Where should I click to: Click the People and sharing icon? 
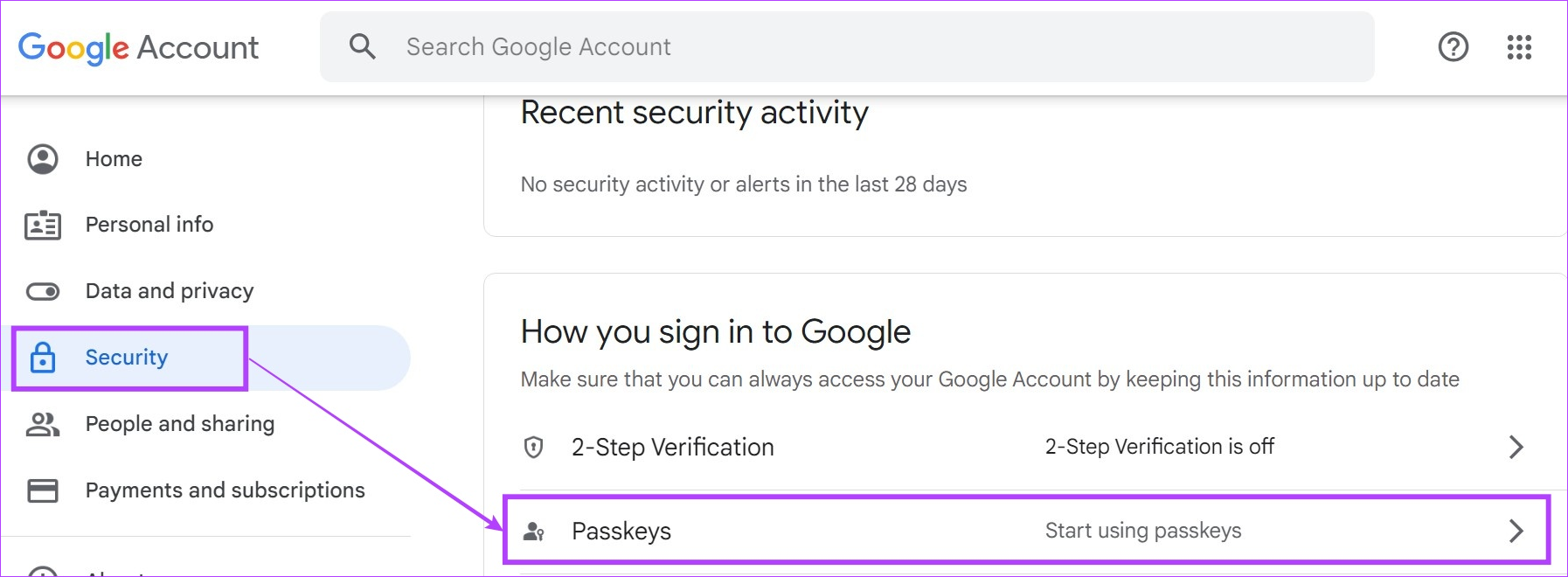click(x=43, y=424)
